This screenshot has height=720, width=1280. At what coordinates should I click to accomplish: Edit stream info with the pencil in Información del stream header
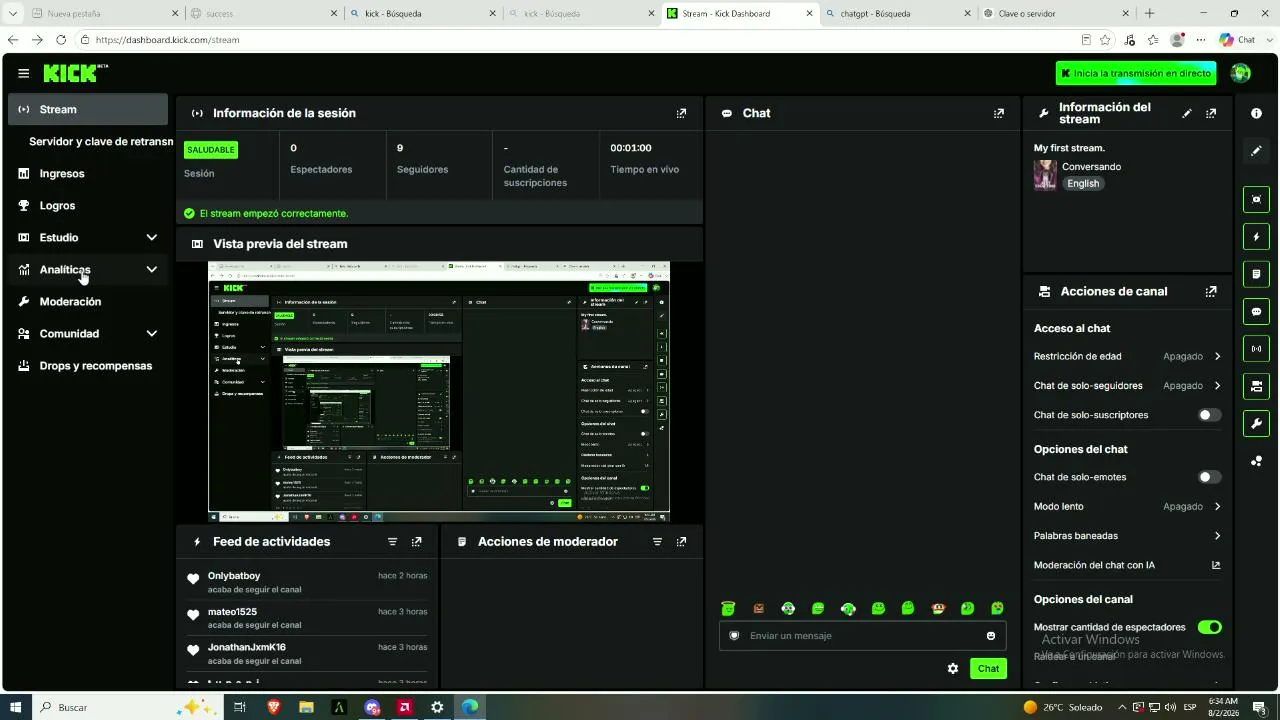[x=1187, y=113]
